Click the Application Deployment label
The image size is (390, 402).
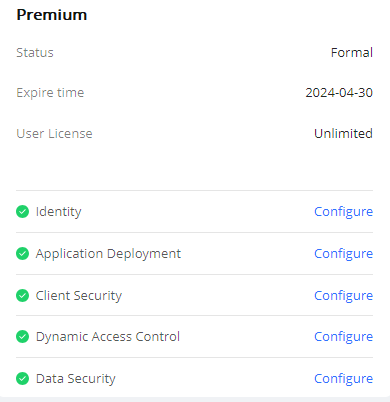(x=108, y=254)
